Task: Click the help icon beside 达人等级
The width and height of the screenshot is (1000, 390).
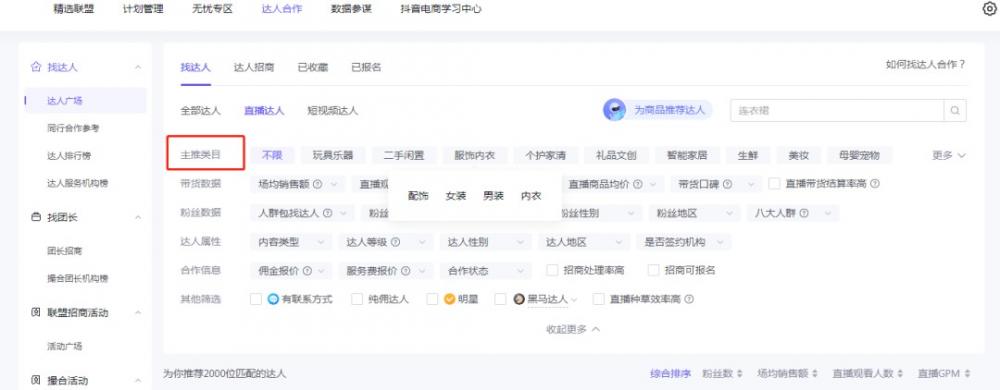Action: click(x=395, y=242)
